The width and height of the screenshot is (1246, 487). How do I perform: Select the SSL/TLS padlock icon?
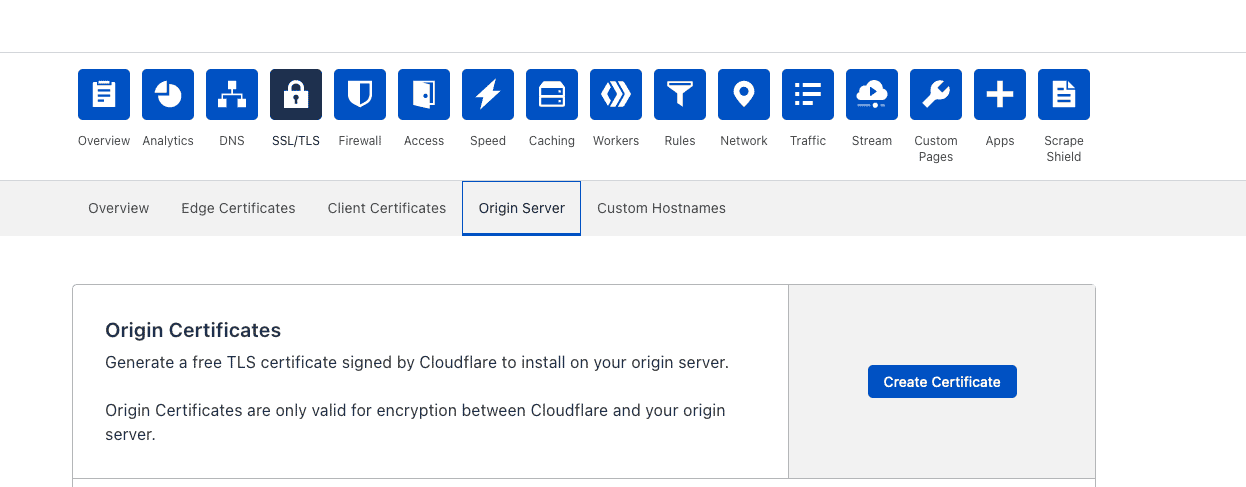[x=296, y=95]
